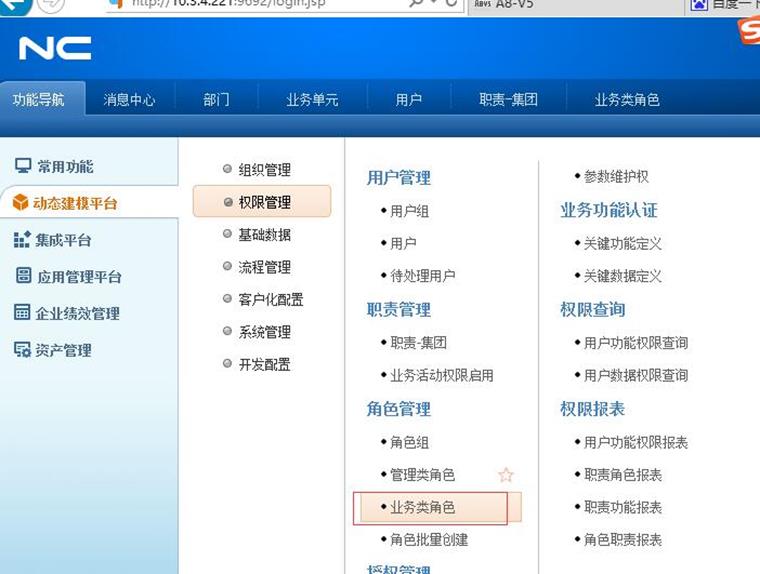Screen dimensions: 760x574
Task: Click the NC logo in header
Action: [55, 48]
